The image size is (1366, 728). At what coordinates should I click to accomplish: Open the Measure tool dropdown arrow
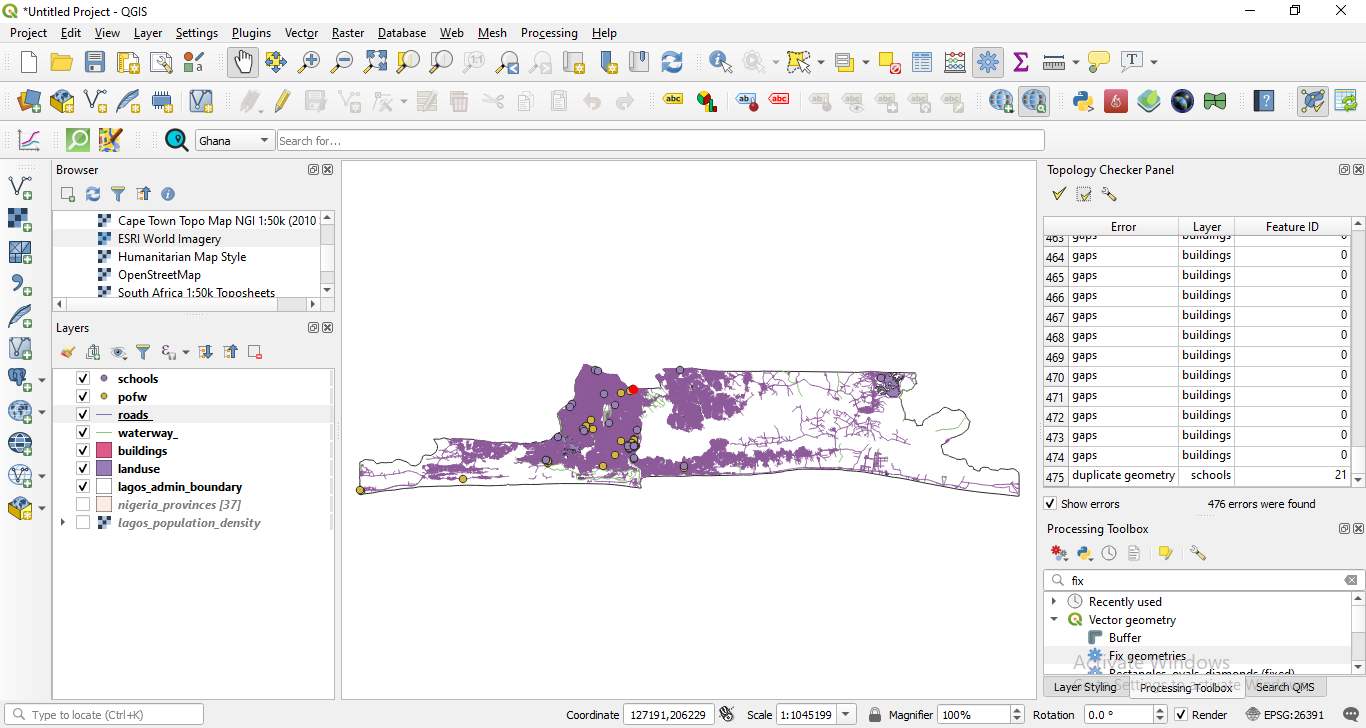pos(1076,62)
